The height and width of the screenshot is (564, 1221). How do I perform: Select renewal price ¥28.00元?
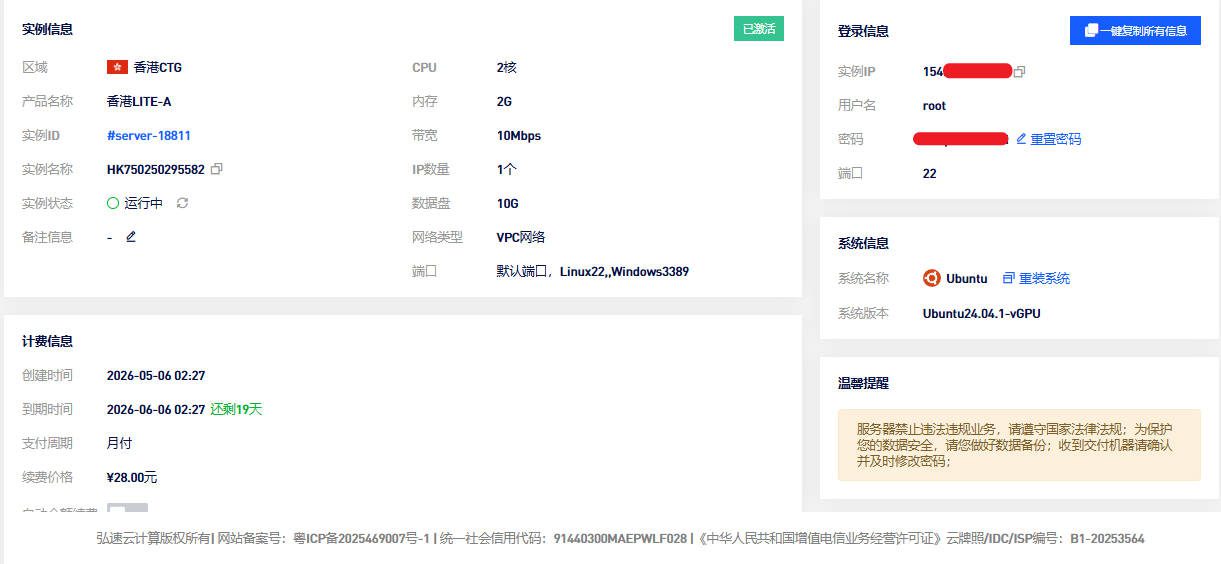point(132,477)
